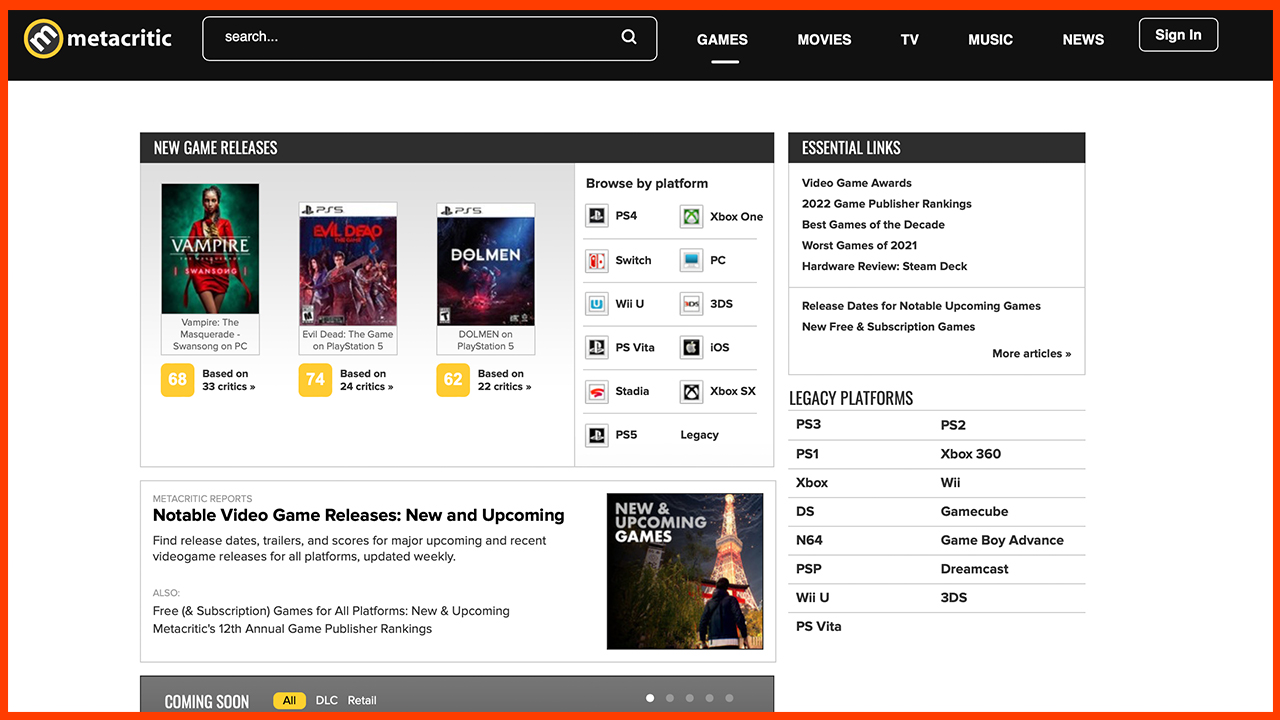
Task: Click the Metacritic logo icon
Action: (x=43, y=39)
